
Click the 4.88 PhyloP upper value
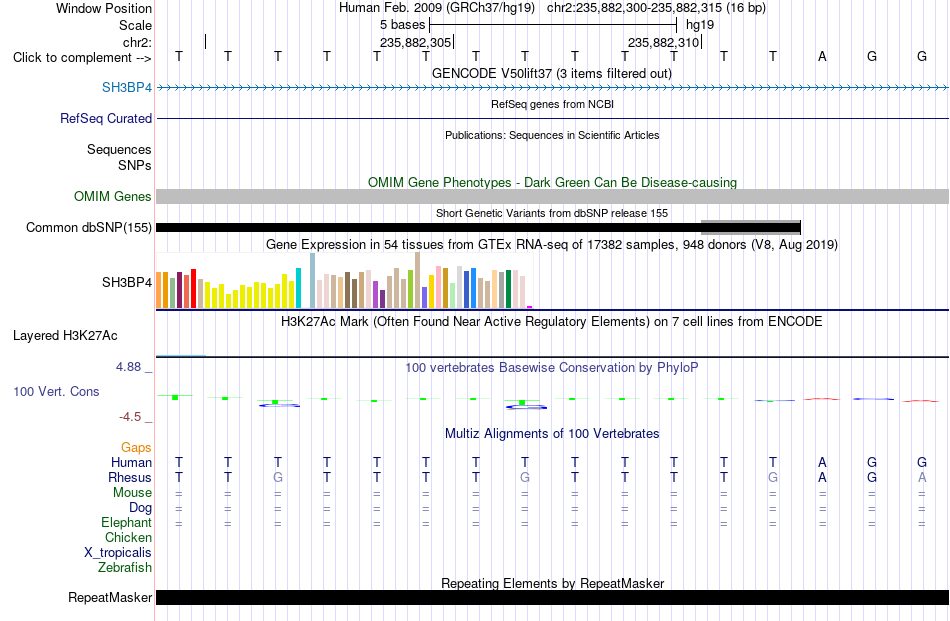tap(128, 367)
